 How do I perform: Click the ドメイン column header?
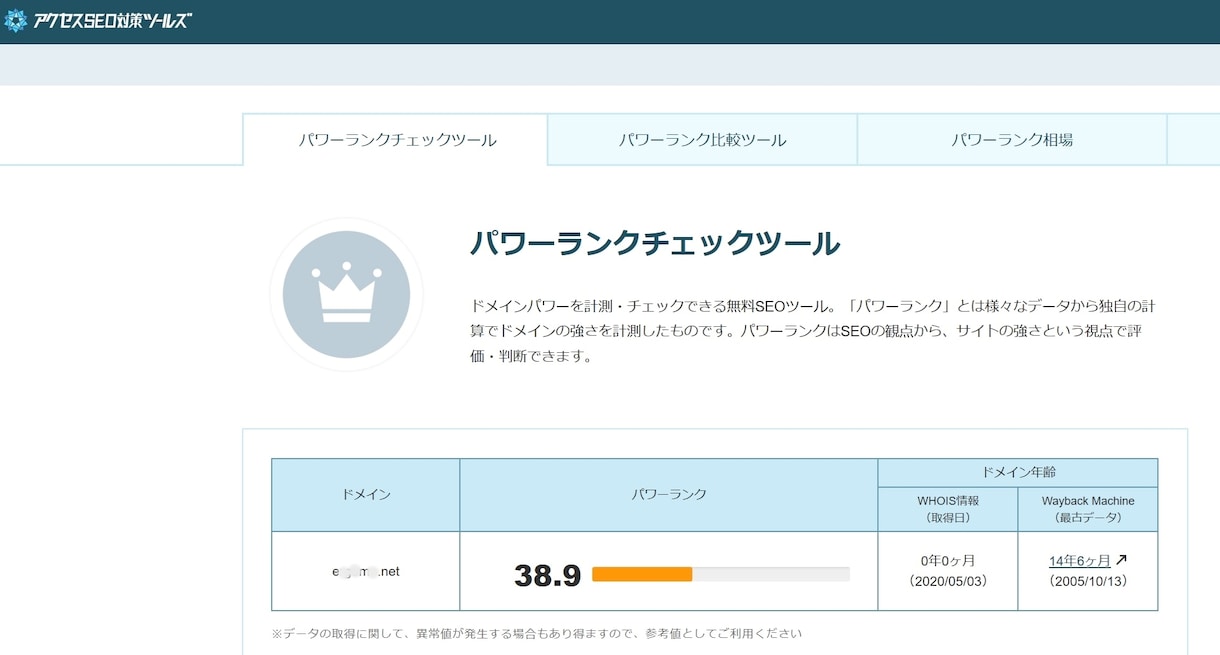(x=366, y=495)
